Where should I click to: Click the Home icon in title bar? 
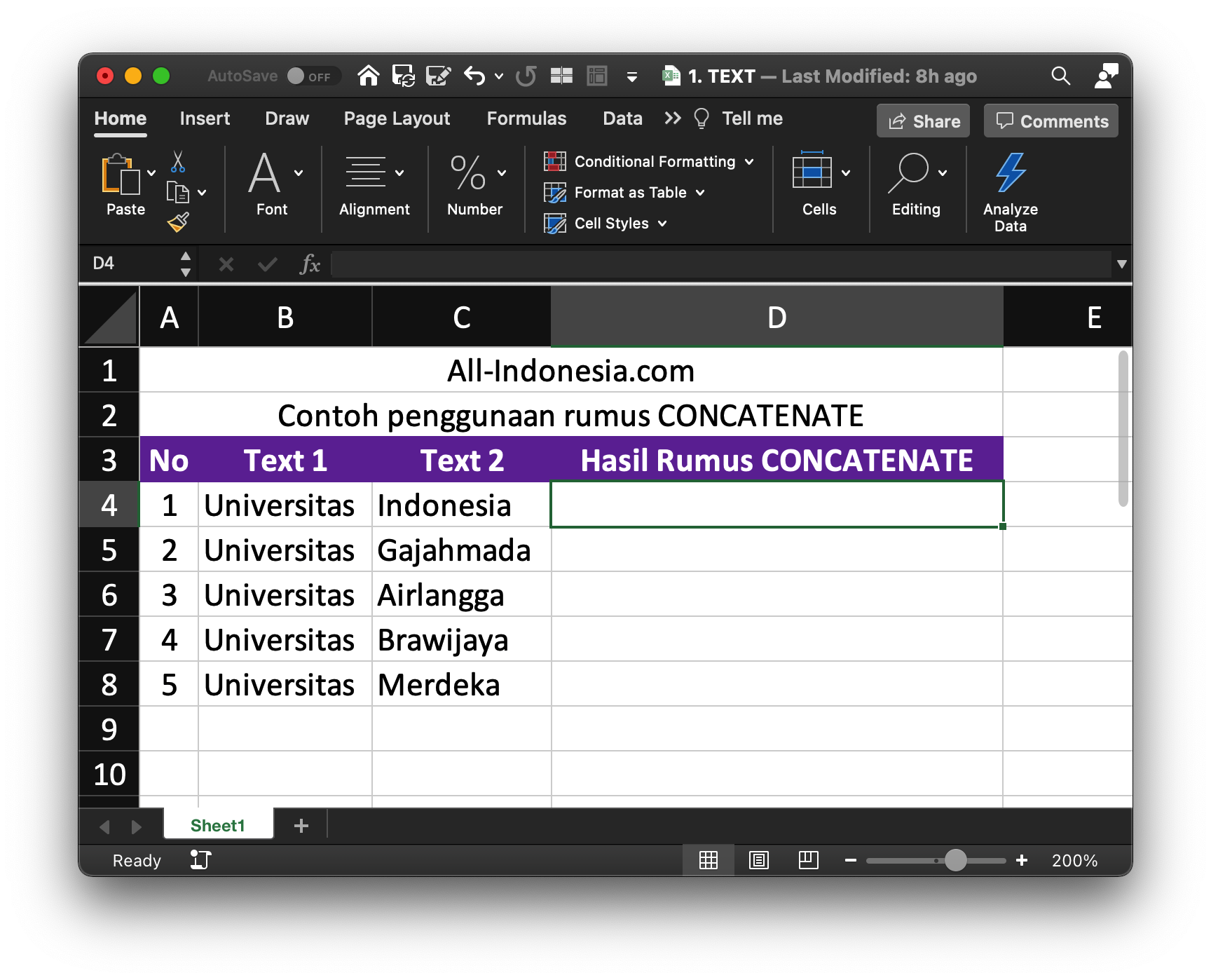pos(368,76)
